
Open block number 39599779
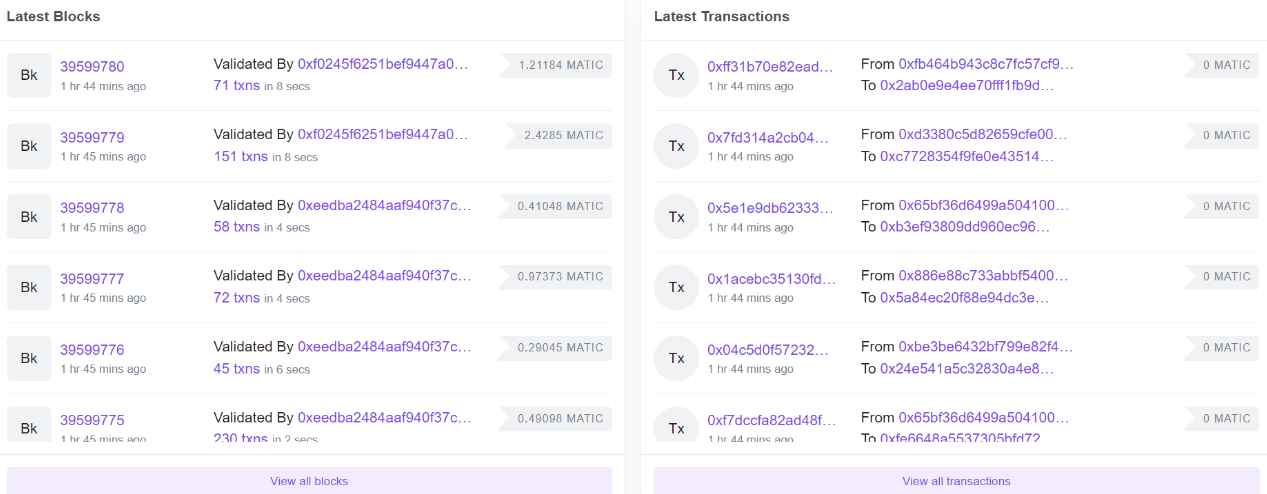point(92,137)
